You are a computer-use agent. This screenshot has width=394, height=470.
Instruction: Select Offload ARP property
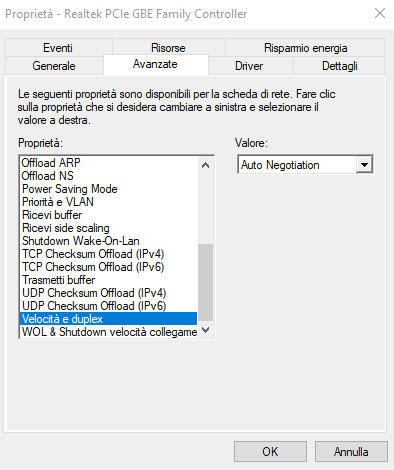tap(109, 163)
